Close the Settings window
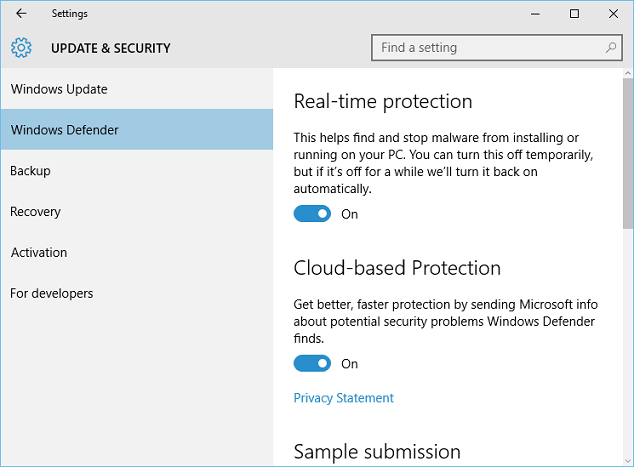Viewport: 634px width, 467px height. pos(613,14)
